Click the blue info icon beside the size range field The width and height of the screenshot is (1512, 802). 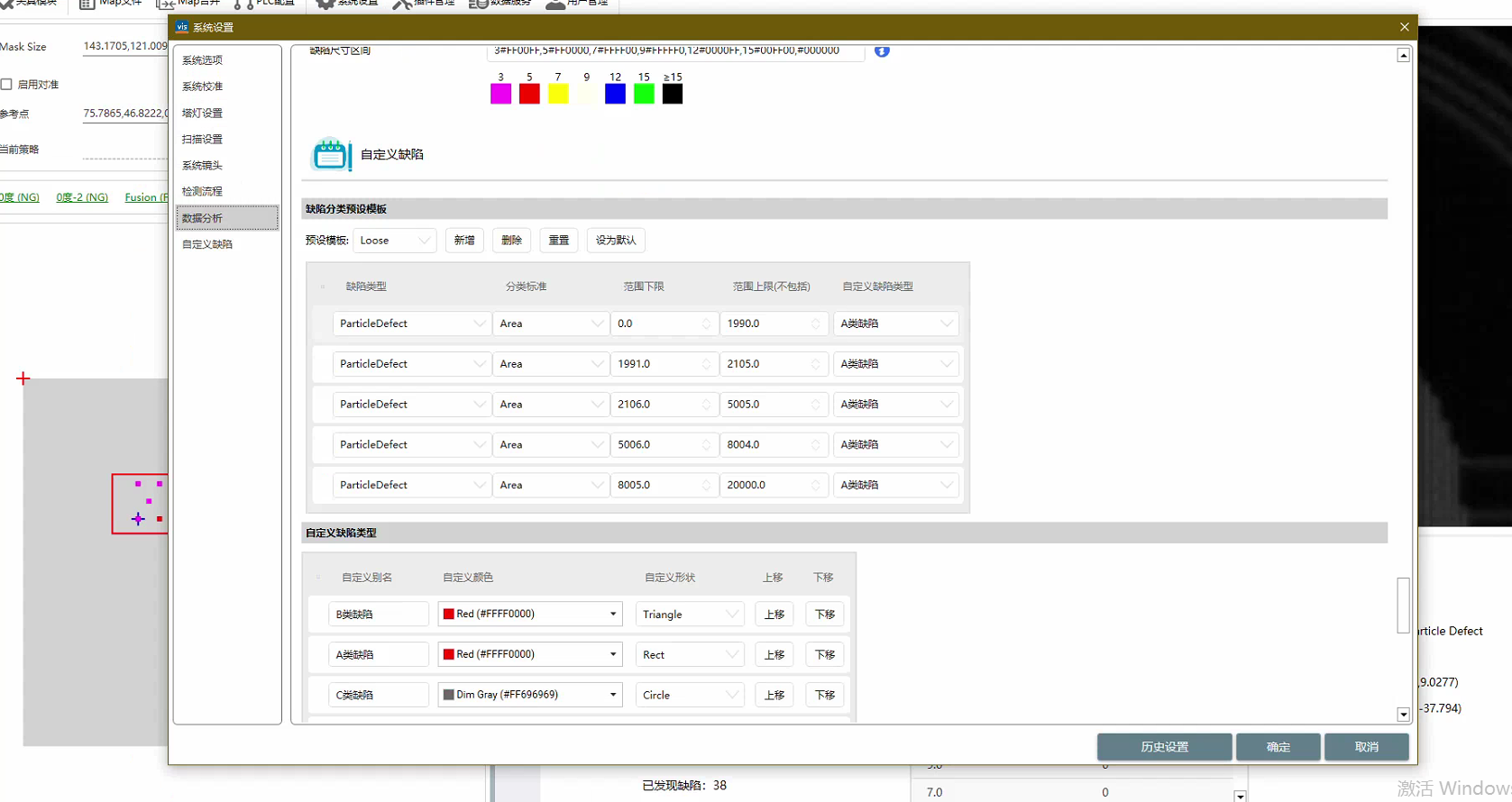[882, 51]
